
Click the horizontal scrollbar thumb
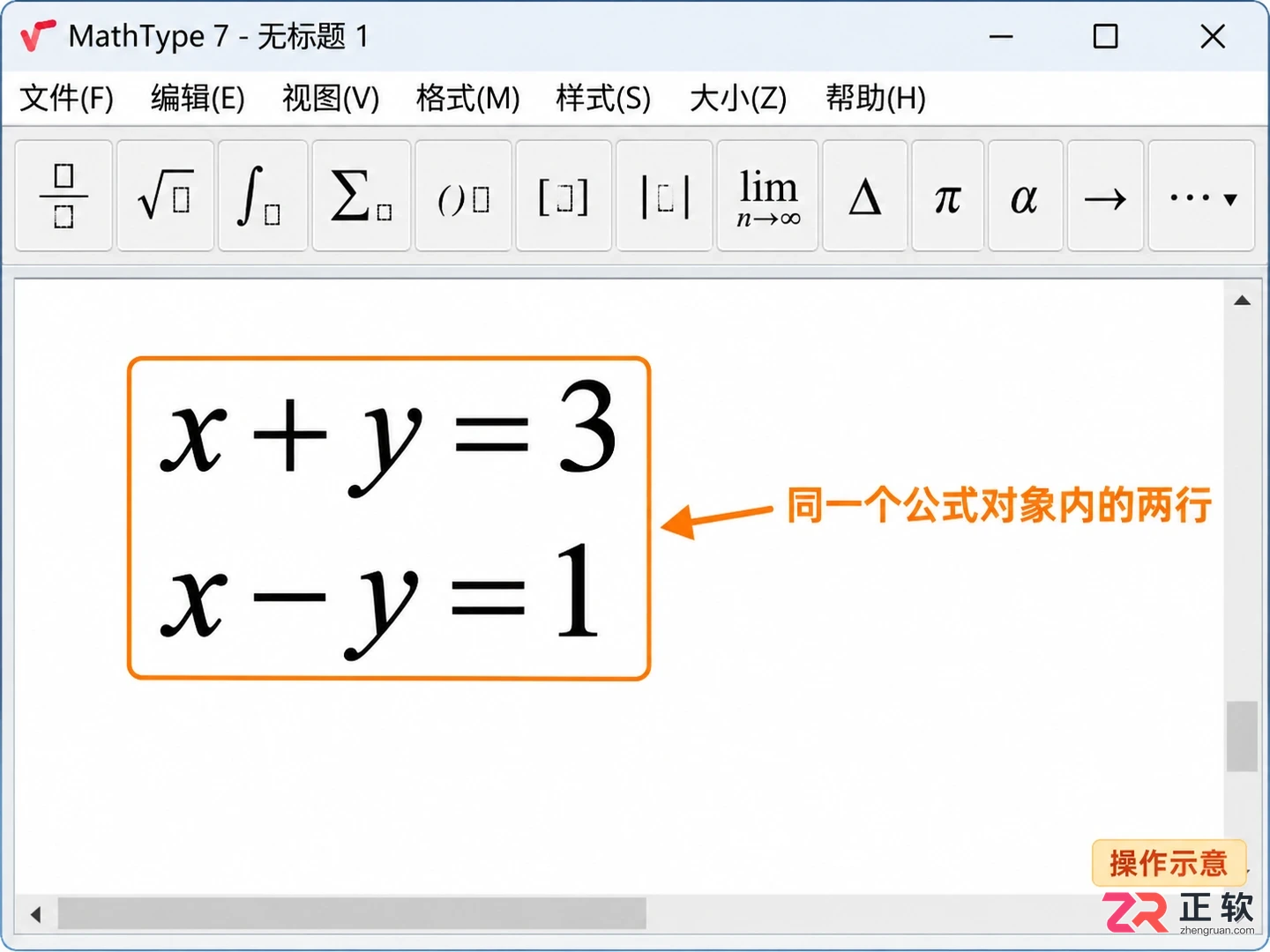[x=352, y=914]
